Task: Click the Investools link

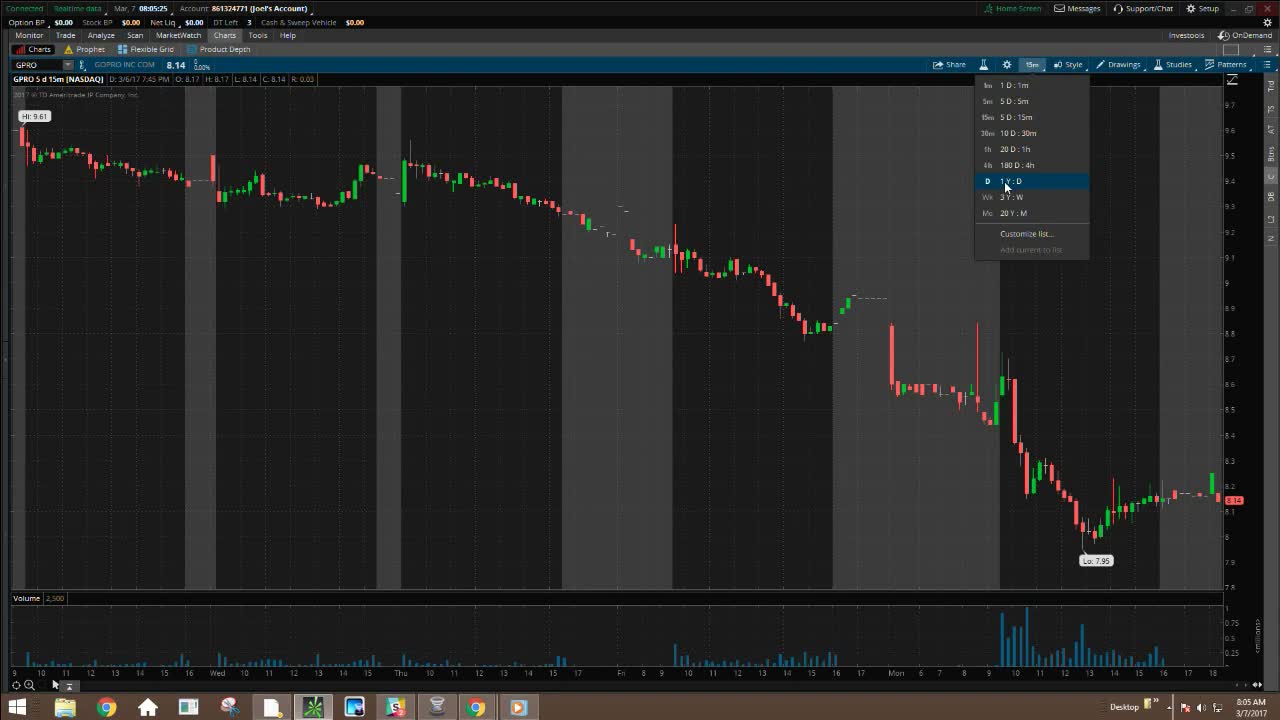Action: point(1187,35)
